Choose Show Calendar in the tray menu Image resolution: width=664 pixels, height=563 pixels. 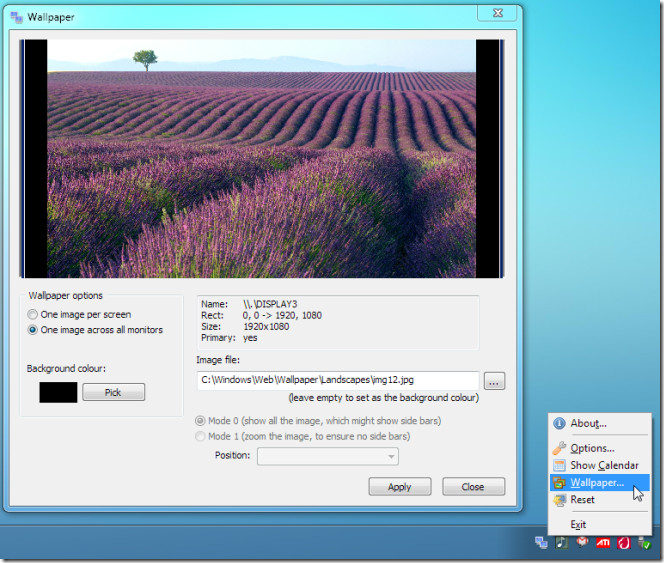(600, 465)
